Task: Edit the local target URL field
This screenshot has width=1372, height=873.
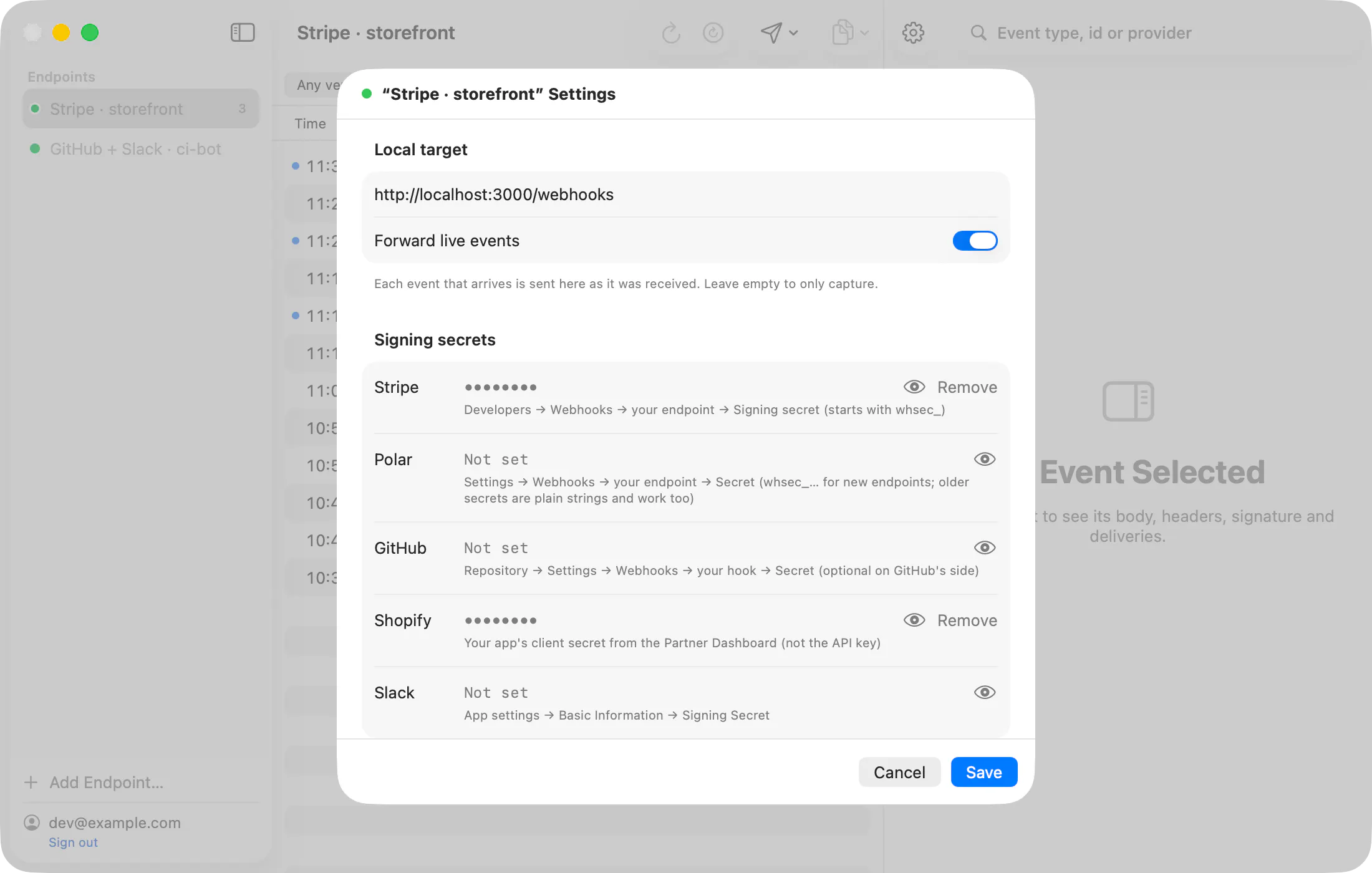Action: (x=686, y=195)
